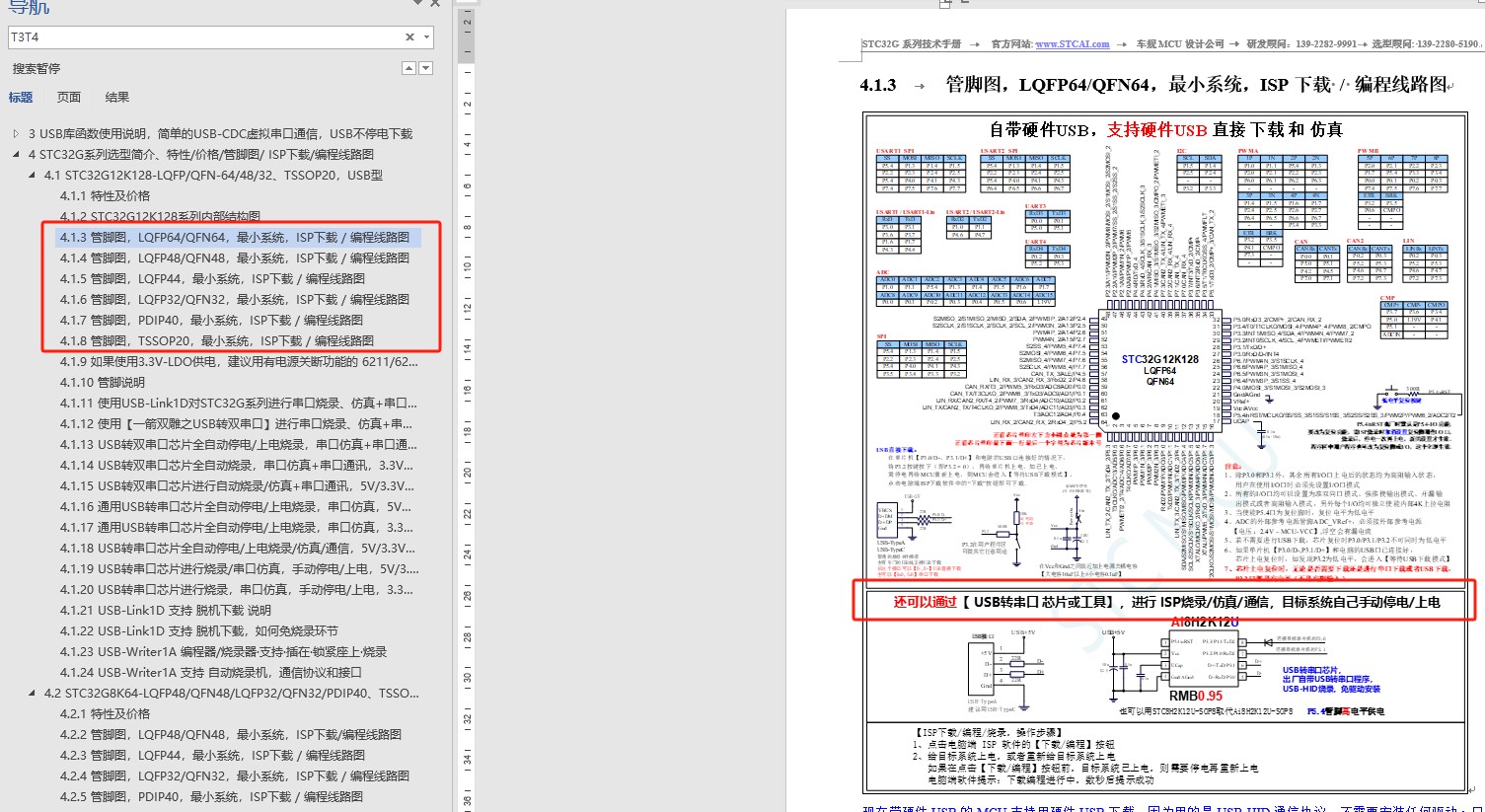Switch to the 标题 tab
This screenshot has height=812, width=1485.
21,98
